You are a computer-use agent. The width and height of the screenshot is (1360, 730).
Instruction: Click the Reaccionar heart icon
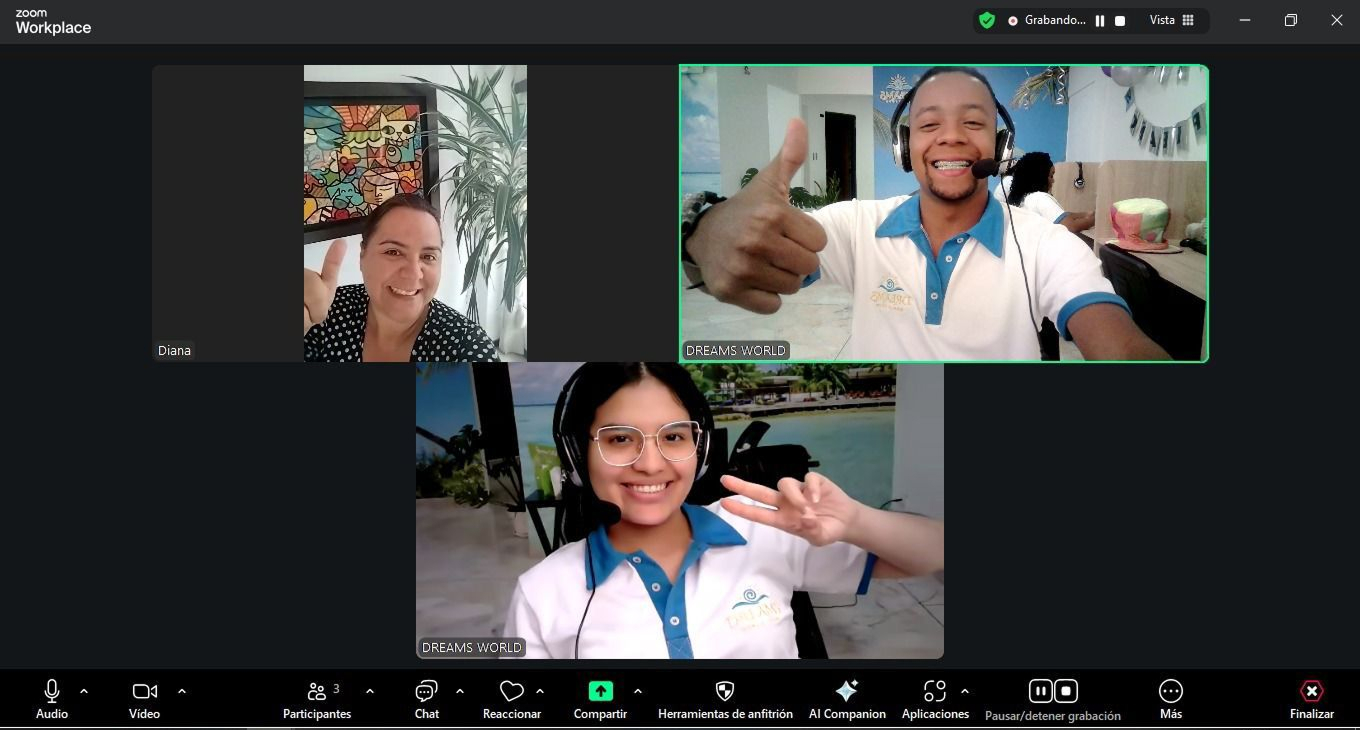pyautogui.click(x=512, y=692)
